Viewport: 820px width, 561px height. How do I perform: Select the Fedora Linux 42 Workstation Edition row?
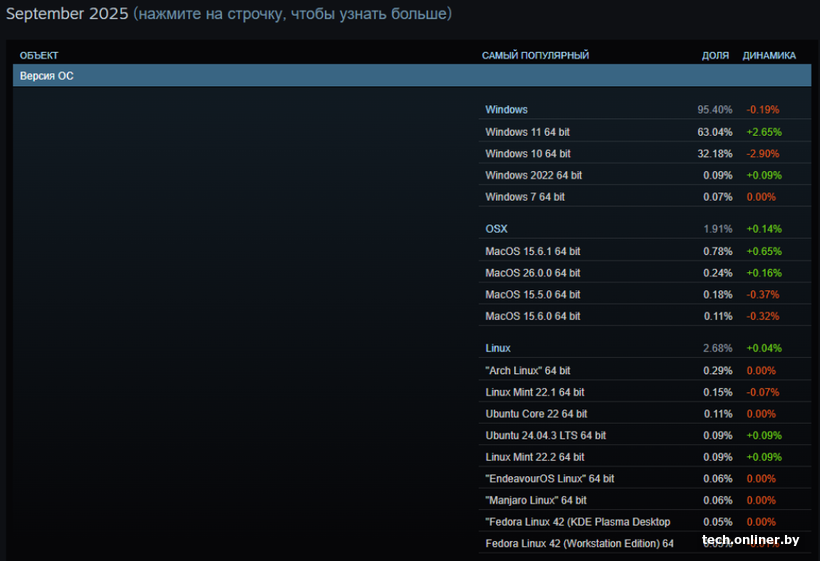coord(645,543)
